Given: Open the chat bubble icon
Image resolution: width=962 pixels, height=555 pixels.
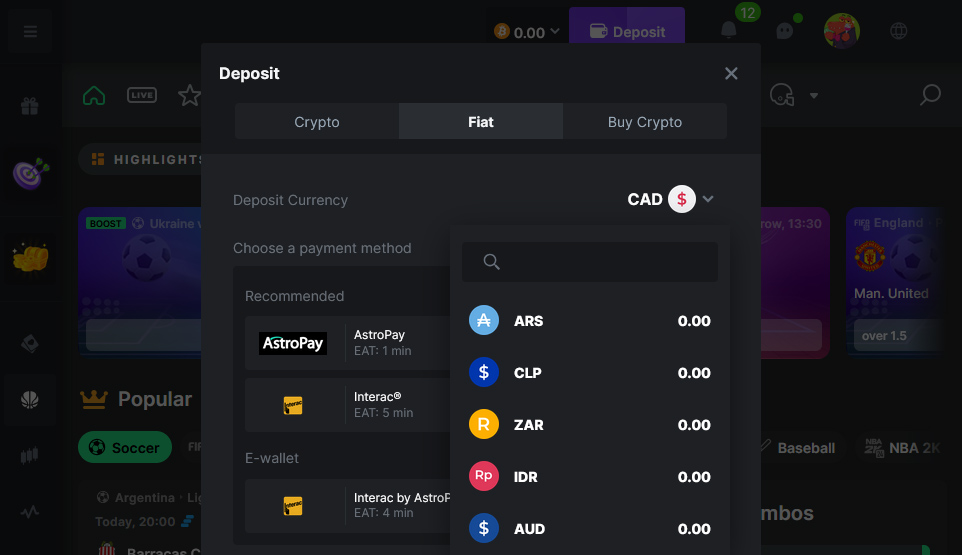Looking at the screenshot, I should 785,31.
